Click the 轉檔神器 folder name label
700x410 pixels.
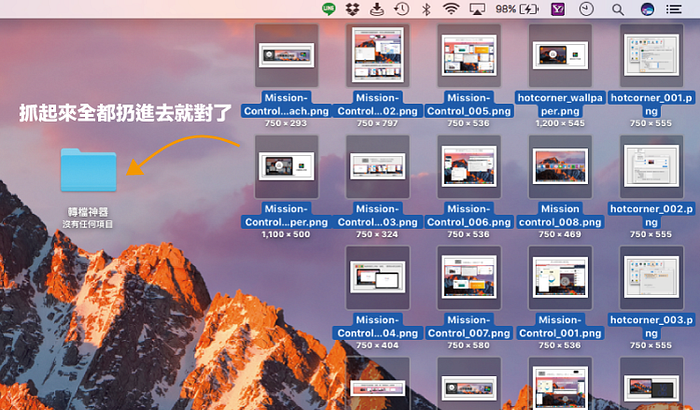pos(88,211)
